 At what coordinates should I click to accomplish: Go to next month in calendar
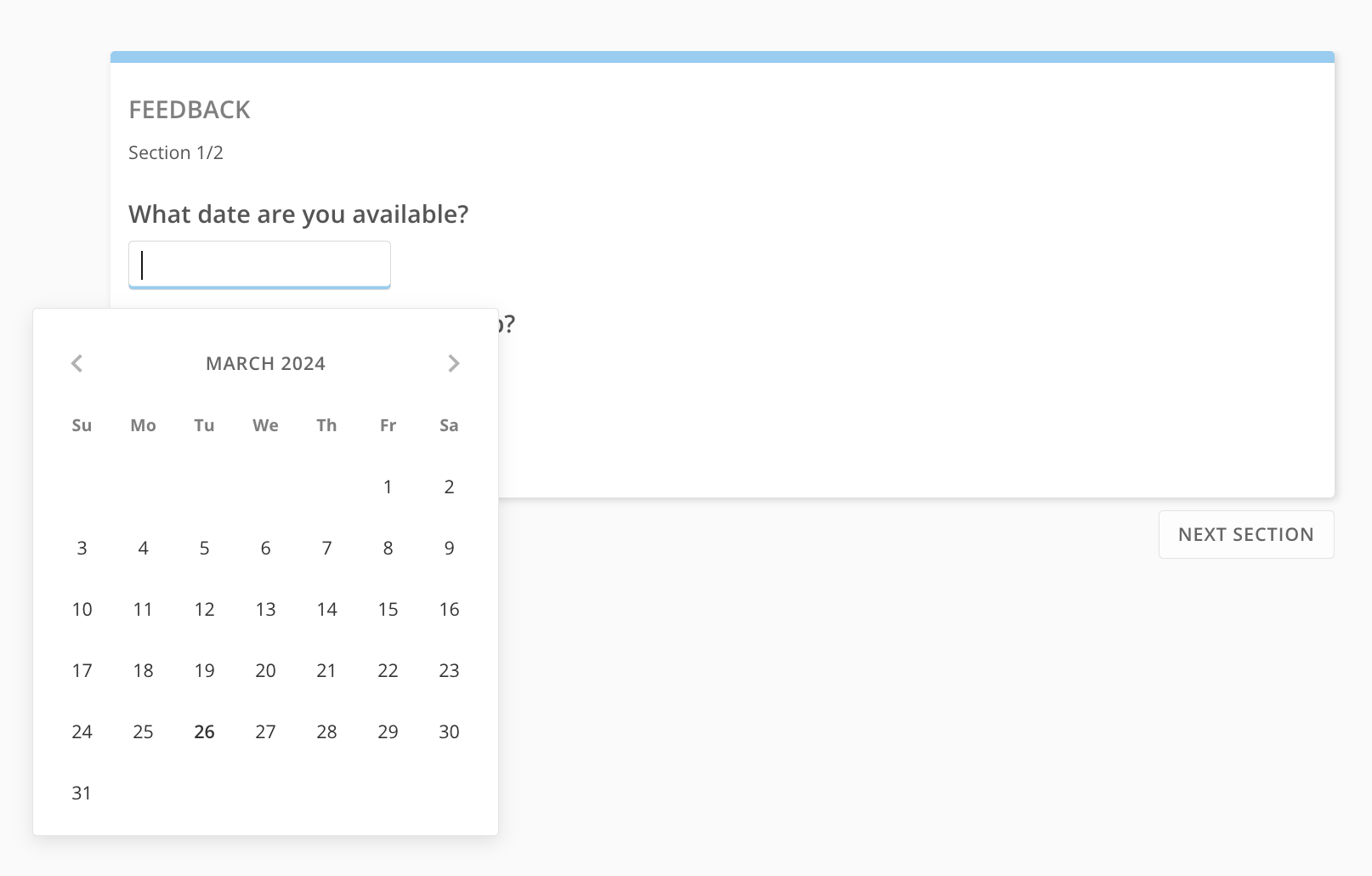coord(453,364)
